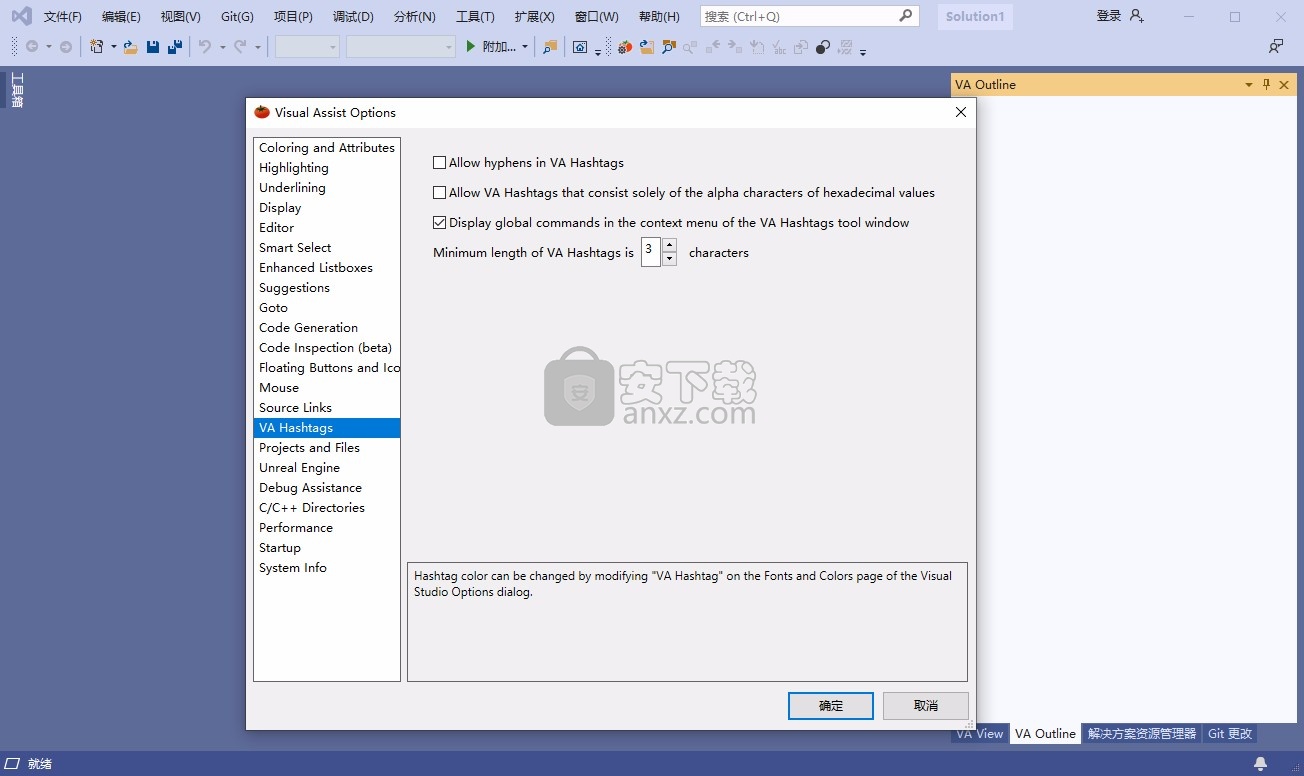Click the Visual Studio logo icon
The width and height of the screenshot is (1304, 776).
(x=21, y=16)
